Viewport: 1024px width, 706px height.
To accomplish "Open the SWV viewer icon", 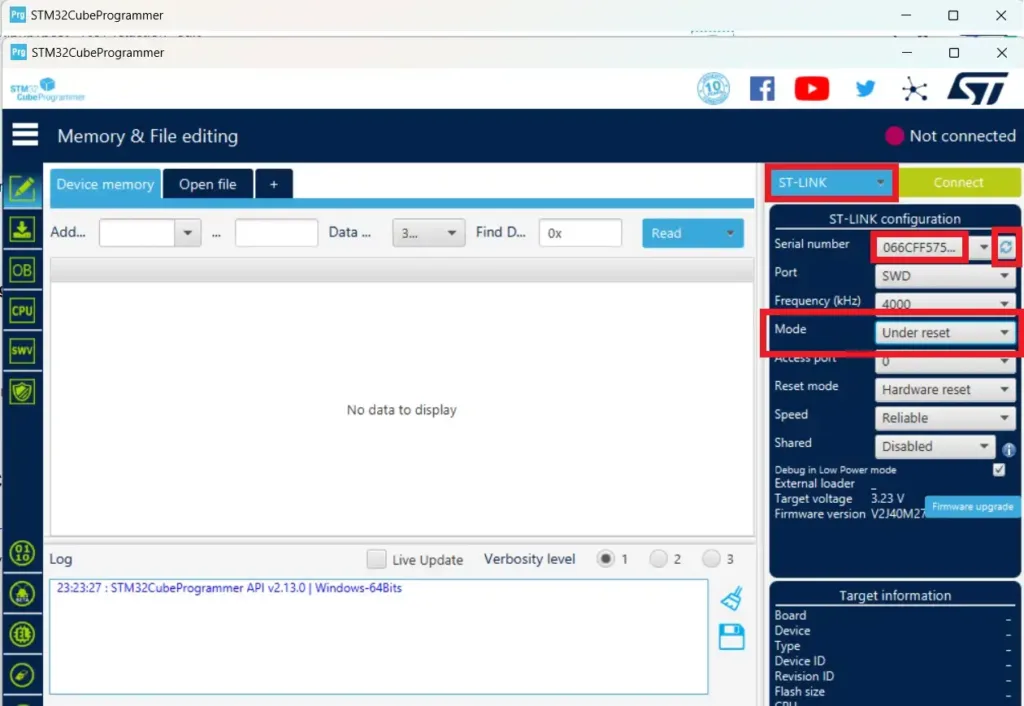I will (22, 351).
